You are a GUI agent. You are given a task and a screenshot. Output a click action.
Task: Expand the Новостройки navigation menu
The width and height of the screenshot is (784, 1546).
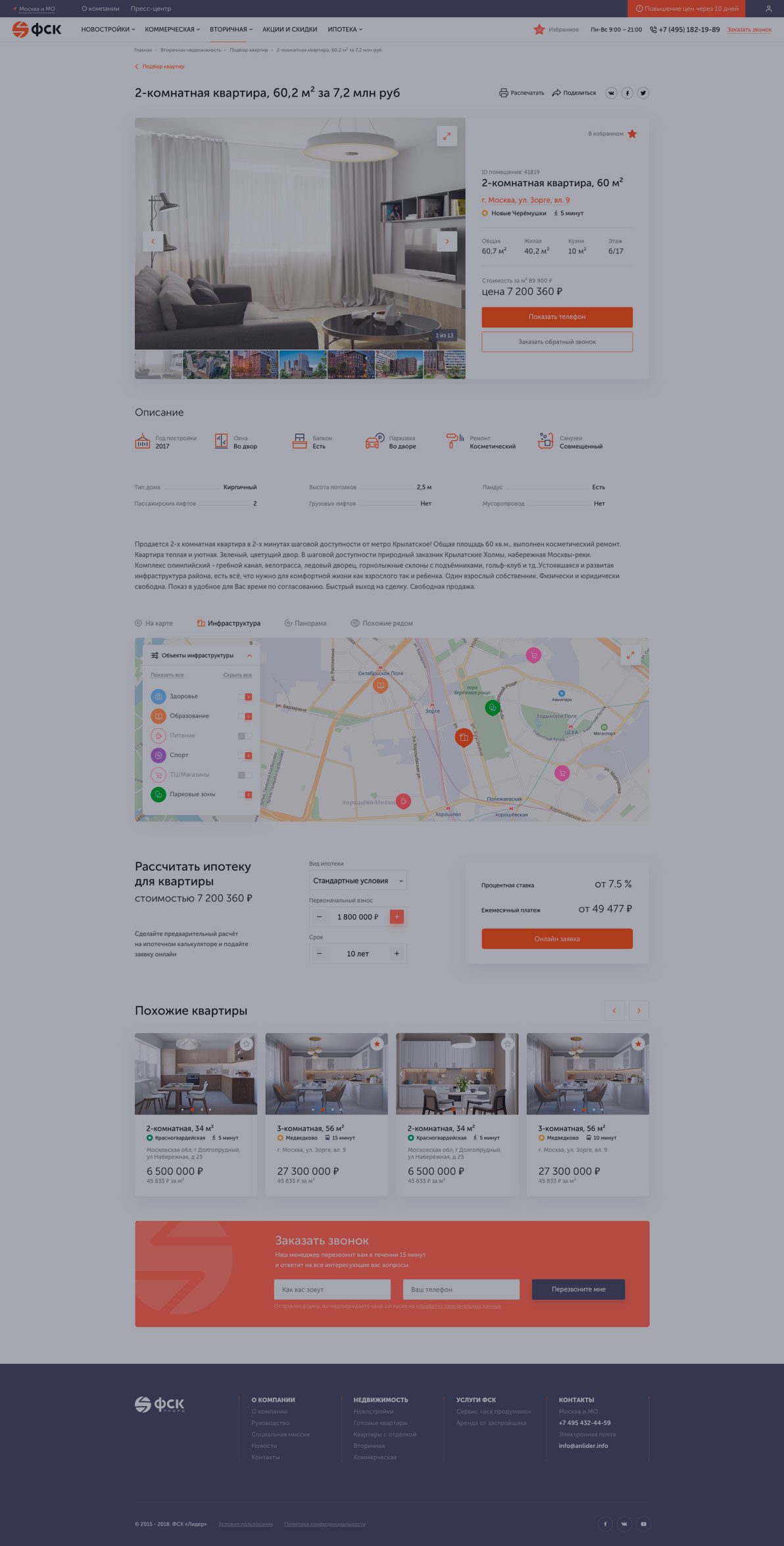(x=108, y=30)
